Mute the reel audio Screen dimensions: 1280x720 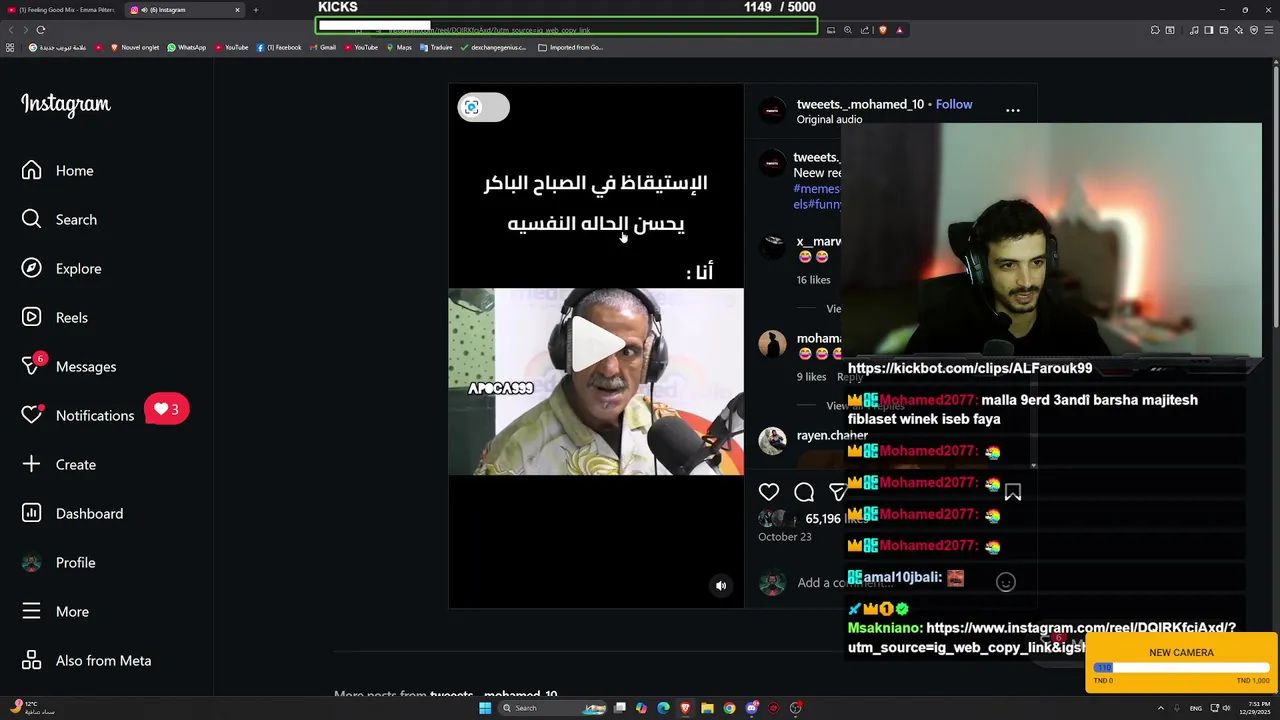tap(721, 586)
